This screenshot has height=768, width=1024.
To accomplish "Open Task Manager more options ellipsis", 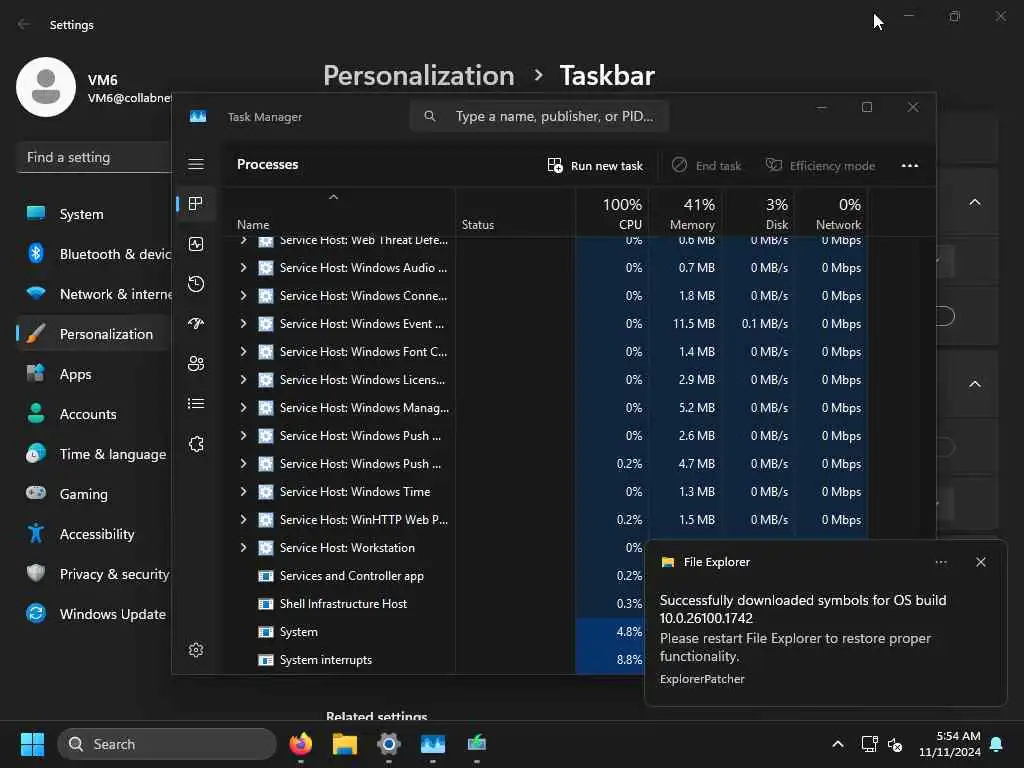I will coord(910,166).
